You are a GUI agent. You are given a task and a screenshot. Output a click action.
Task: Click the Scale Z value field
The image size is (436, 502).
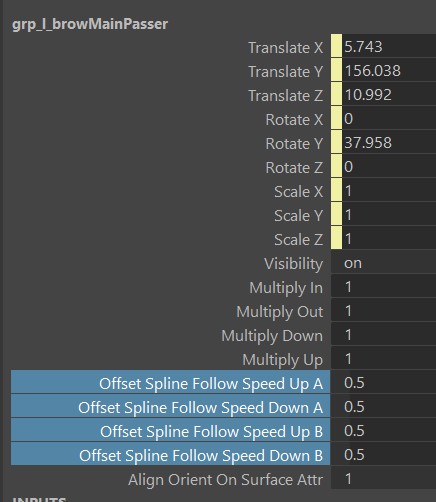pos(389,238)
